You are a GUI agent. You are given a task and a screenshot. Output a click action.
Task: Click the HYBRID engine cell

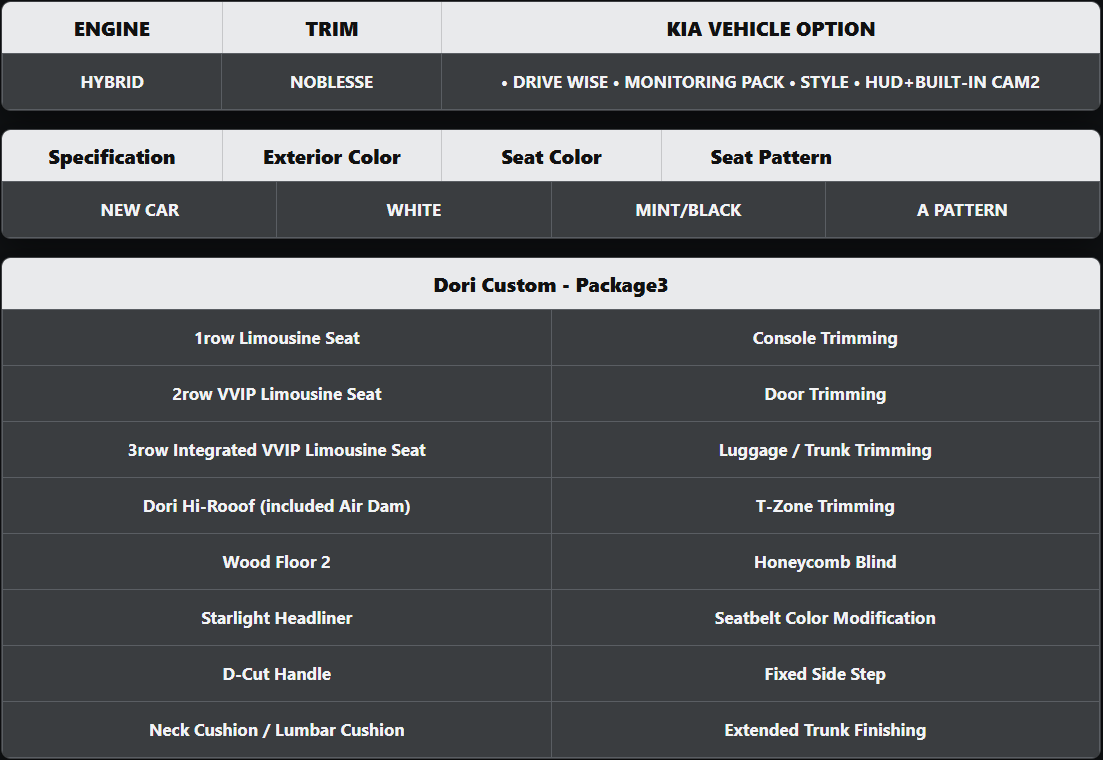coord(112,82)
